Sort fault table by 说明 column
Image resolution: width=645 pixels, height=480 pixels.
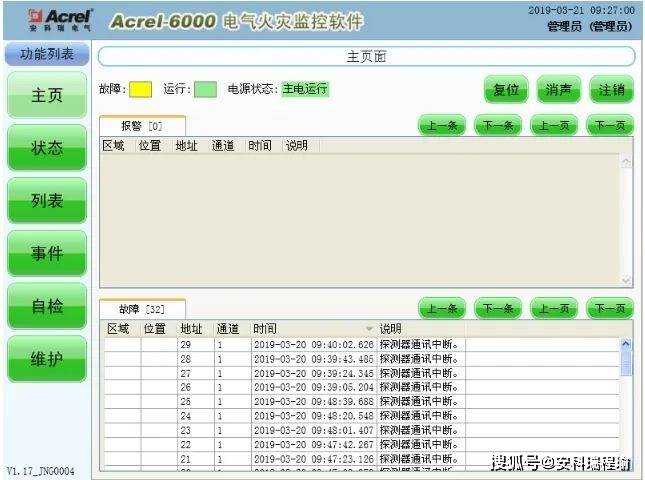420,329
